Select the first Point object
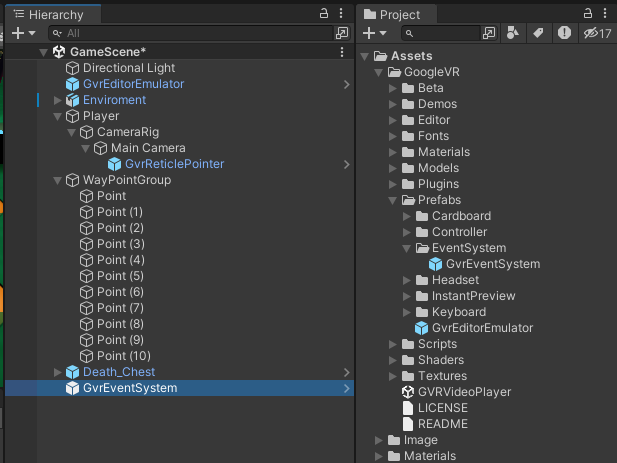Screen dimensions: 617x463 click(x=111, y=196)
